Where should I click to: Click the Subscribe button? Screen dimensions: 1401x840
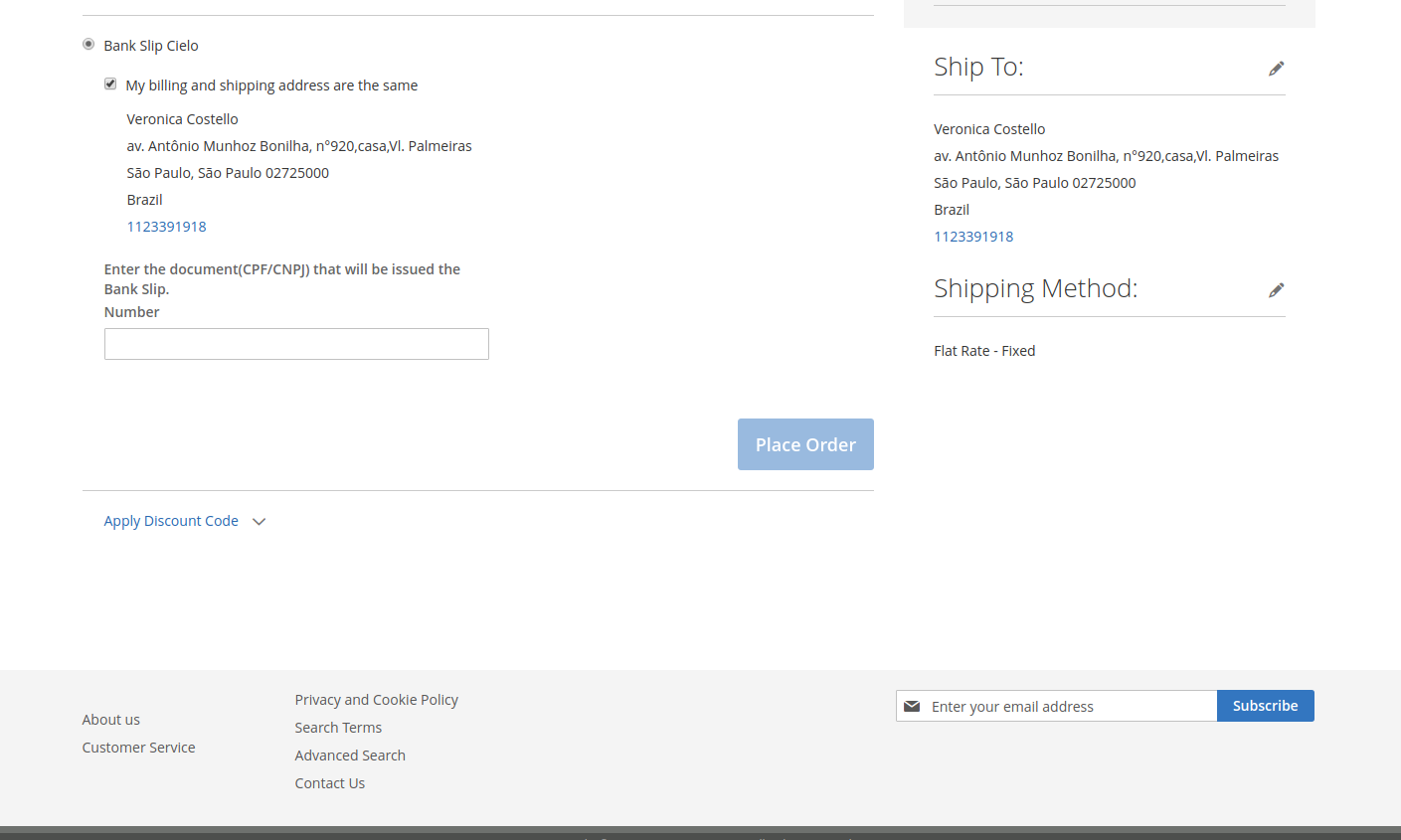coord(1265,706)
